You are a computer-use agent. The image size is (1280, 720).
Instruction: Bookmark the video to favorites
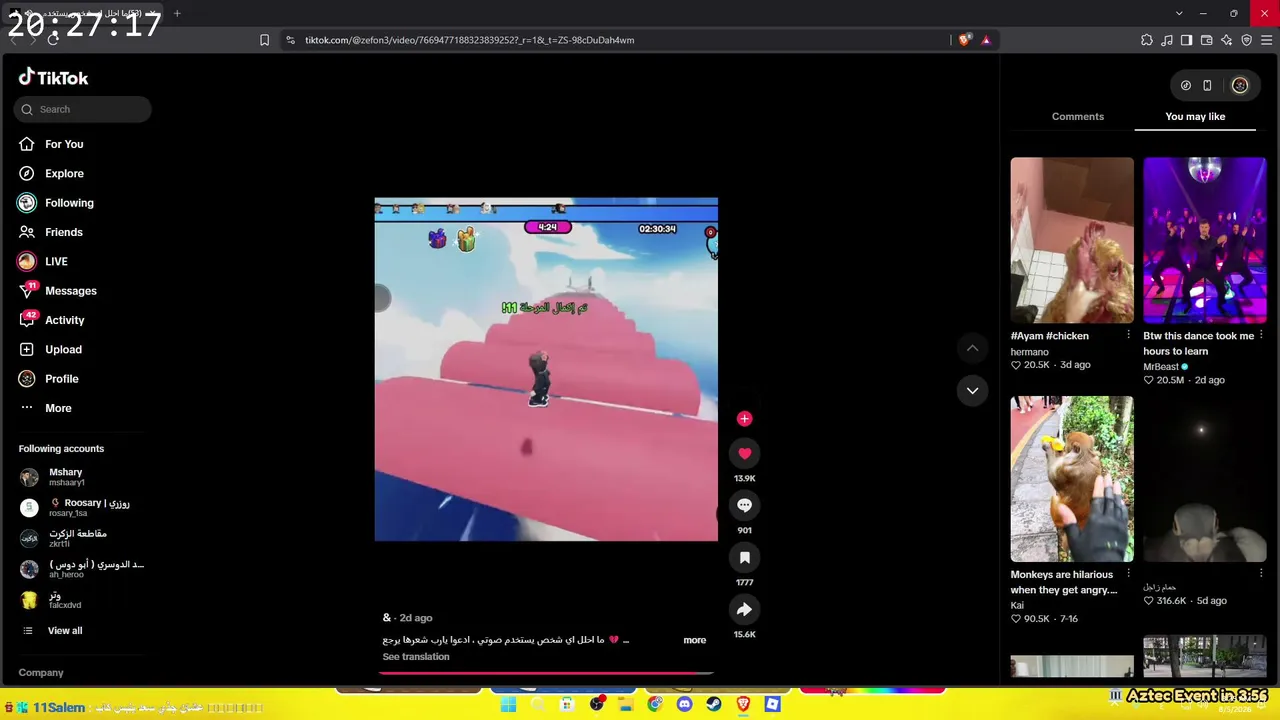(744, 558)
